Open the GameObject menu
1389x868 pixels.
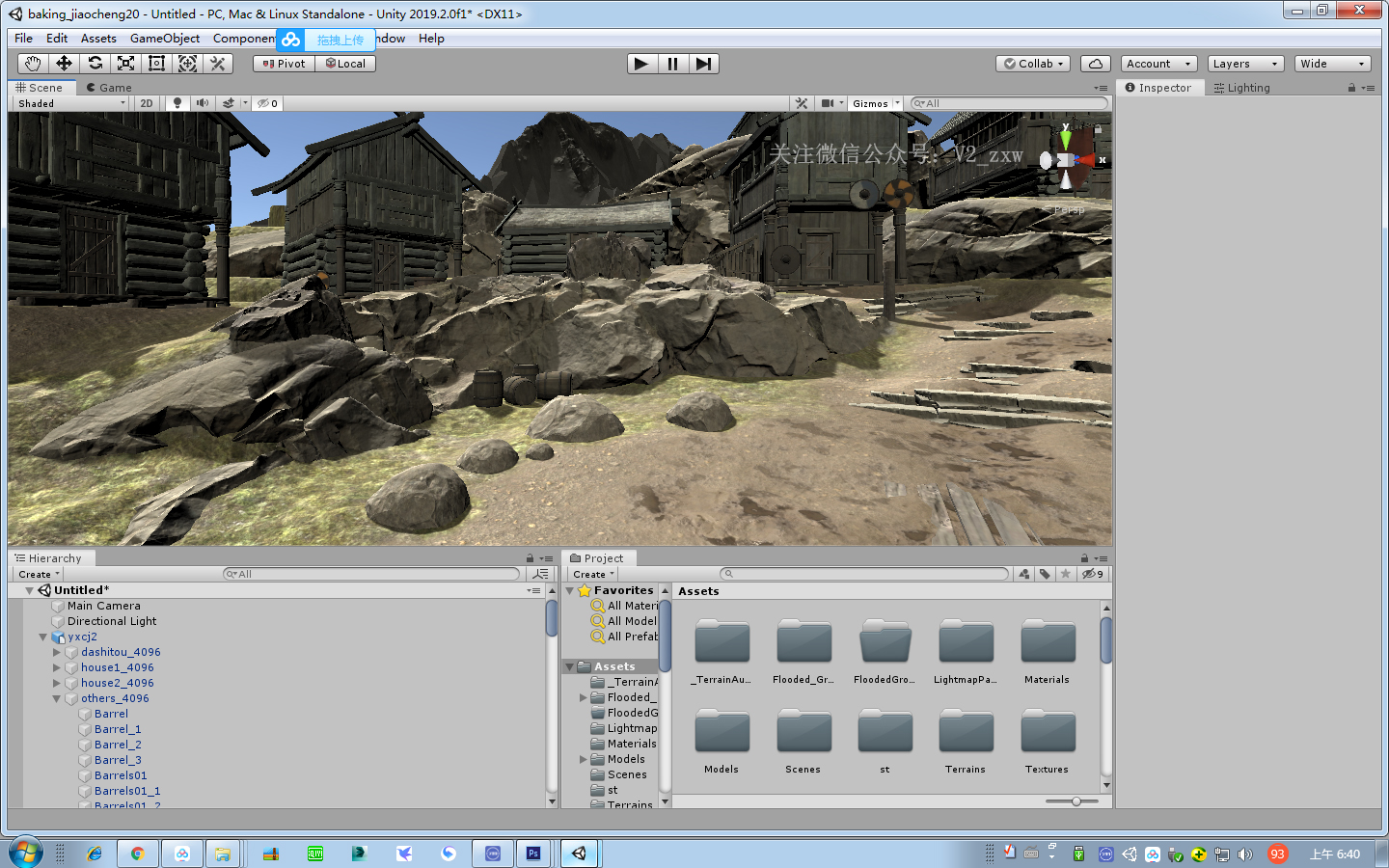[x=165, y=39]
